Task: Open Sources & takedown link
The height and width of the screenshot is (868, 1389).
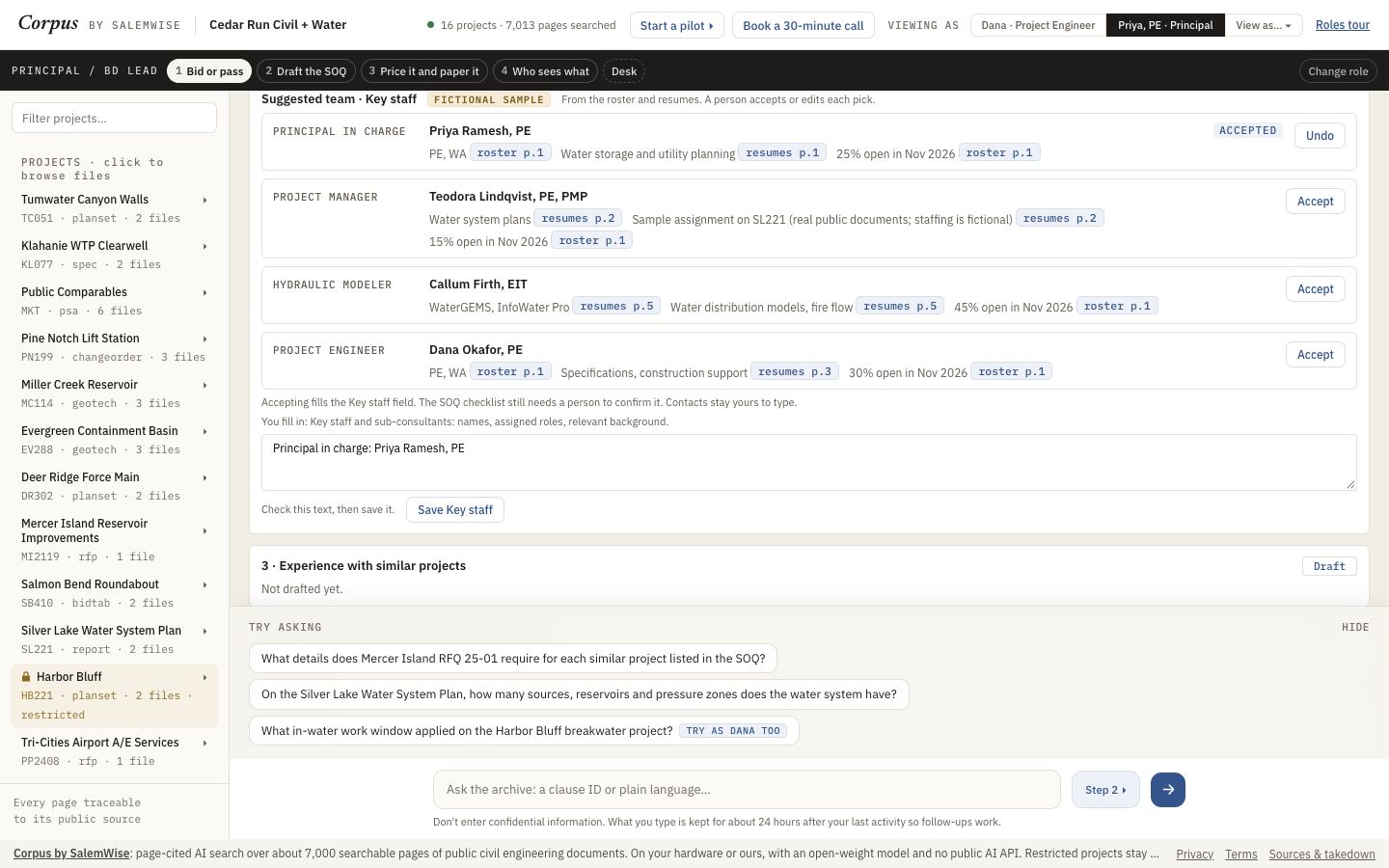Action: coord(1322,854)
